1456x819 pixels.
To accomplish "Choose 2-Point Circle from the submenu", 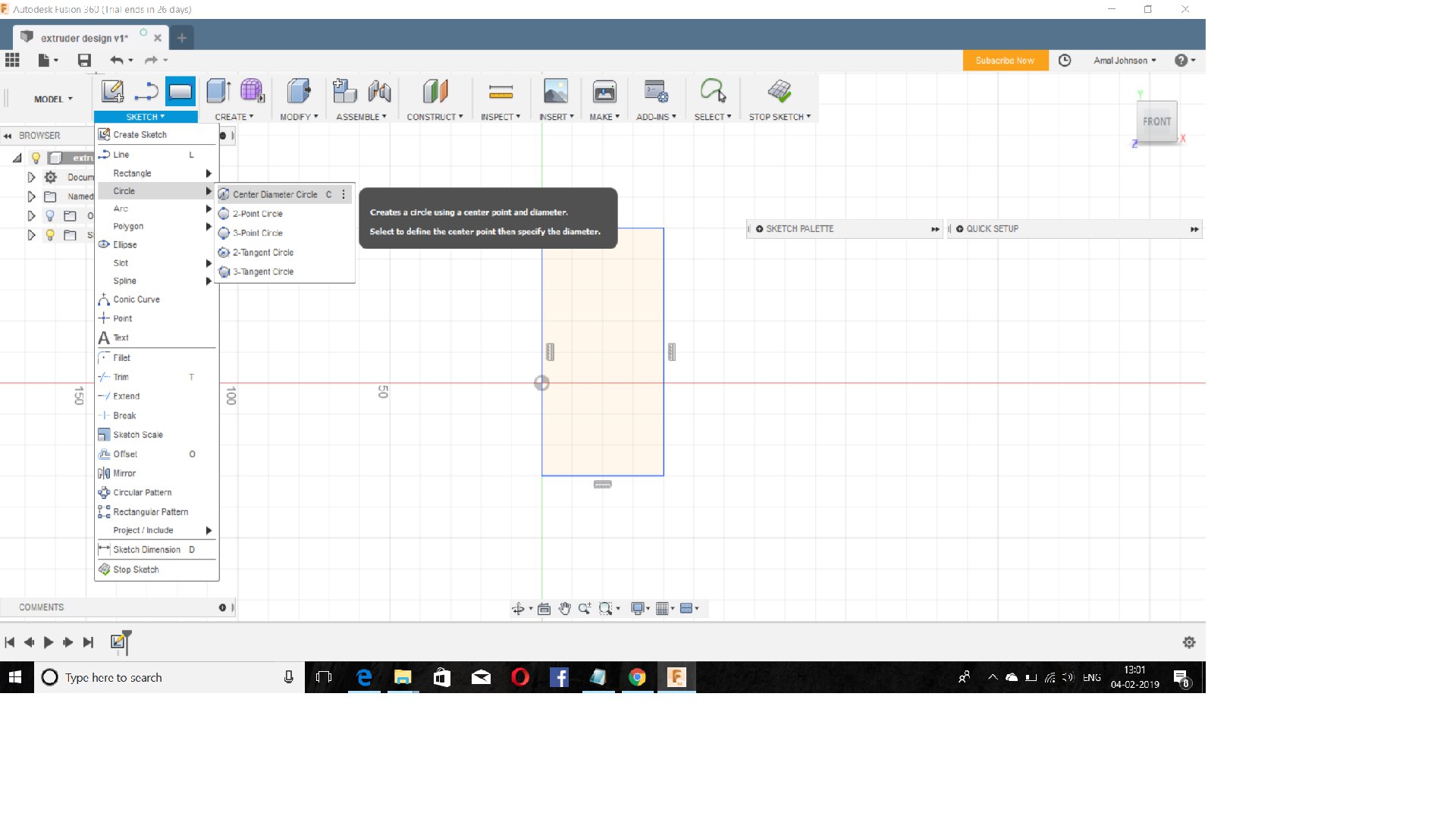I will (x=258, y=214).
